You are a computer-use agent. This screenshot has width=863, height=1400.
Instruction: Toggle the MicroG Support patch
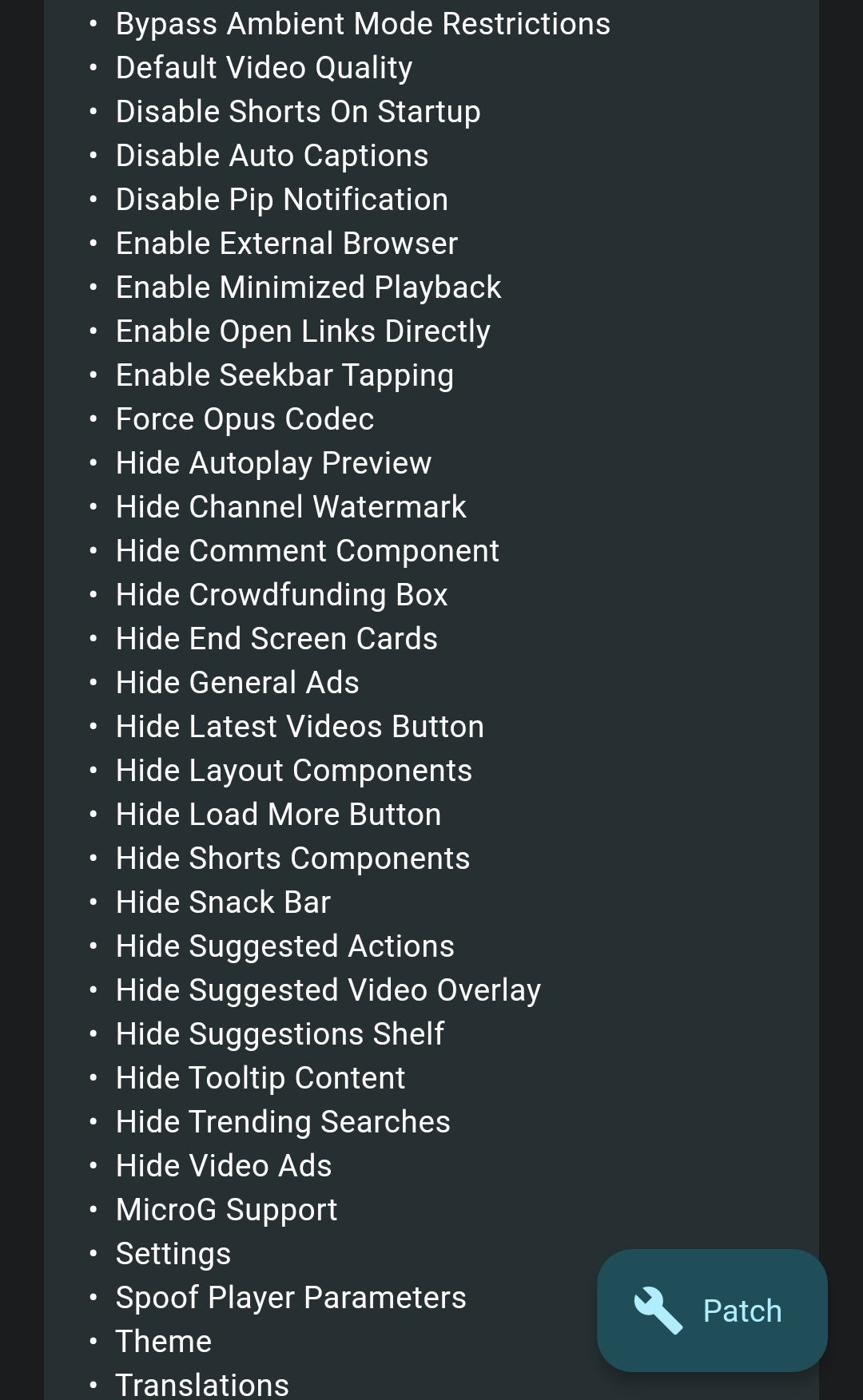tap(226, 1209)
